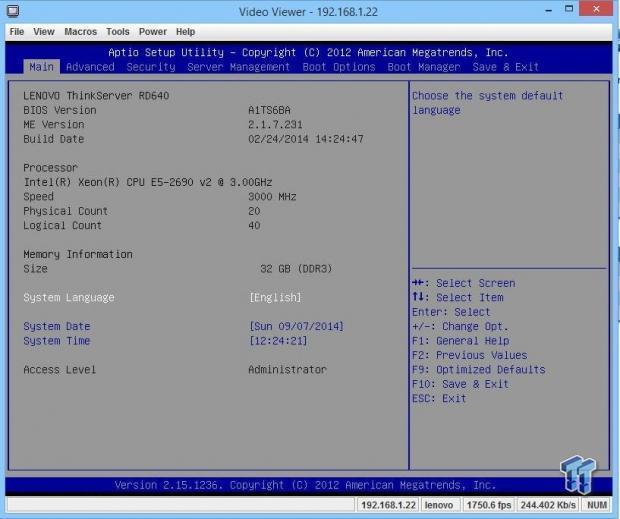Click the Version 2.15.1236 footer text
This screenshot has height=519, width=620.
pos(305,485)
